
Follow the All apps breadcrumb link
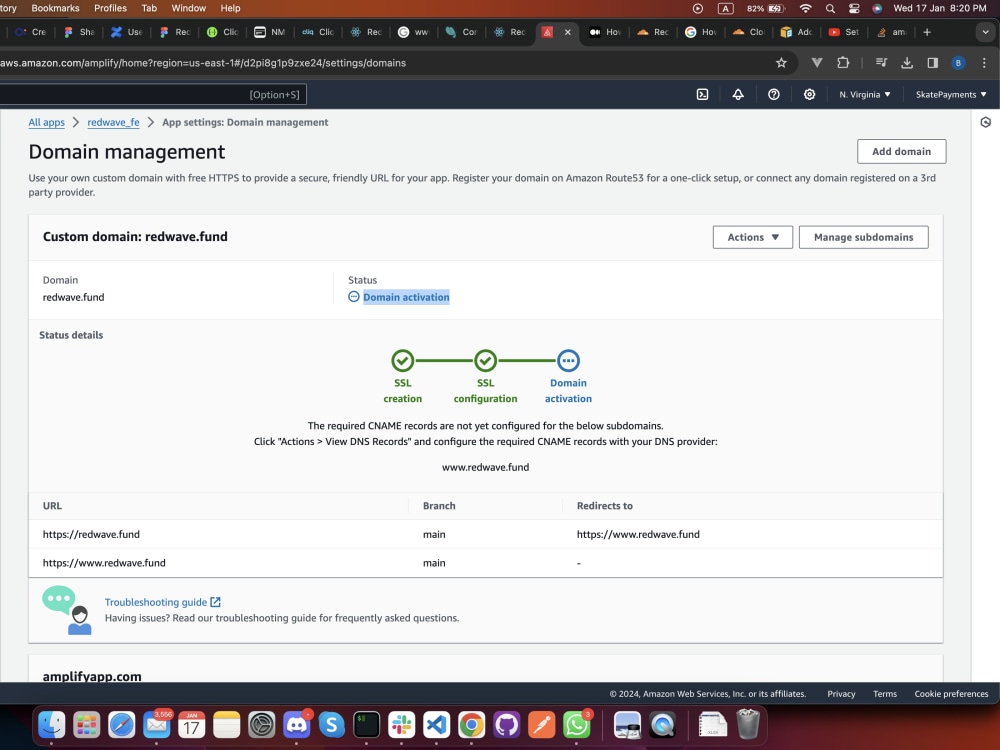tap(47, 122)
